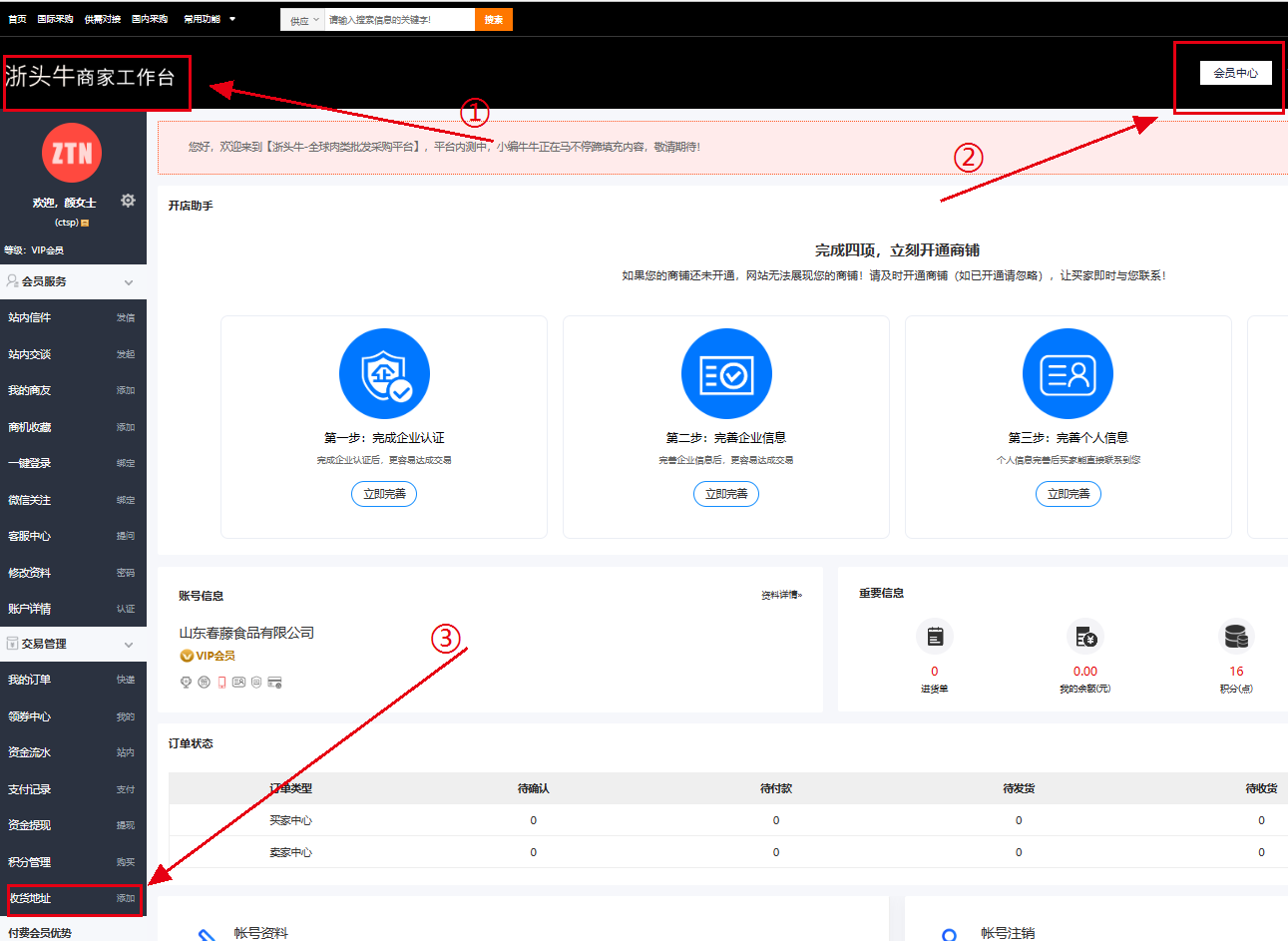Click the 完善企业信息 certificate icon in step two
The image size is (1288, 941).
(726, 374)
